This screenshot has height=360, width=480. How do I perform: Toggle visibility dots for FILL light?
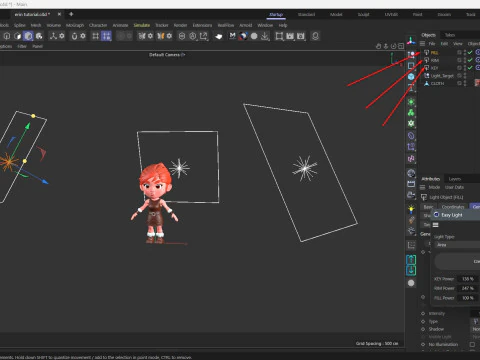465,53
